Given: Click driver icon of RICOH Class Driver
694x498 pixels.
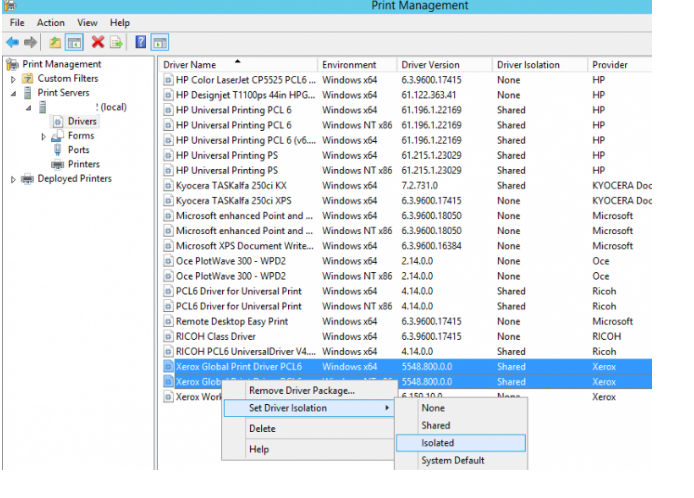Looking at the screenshot, I should click(x=168, y=336).
